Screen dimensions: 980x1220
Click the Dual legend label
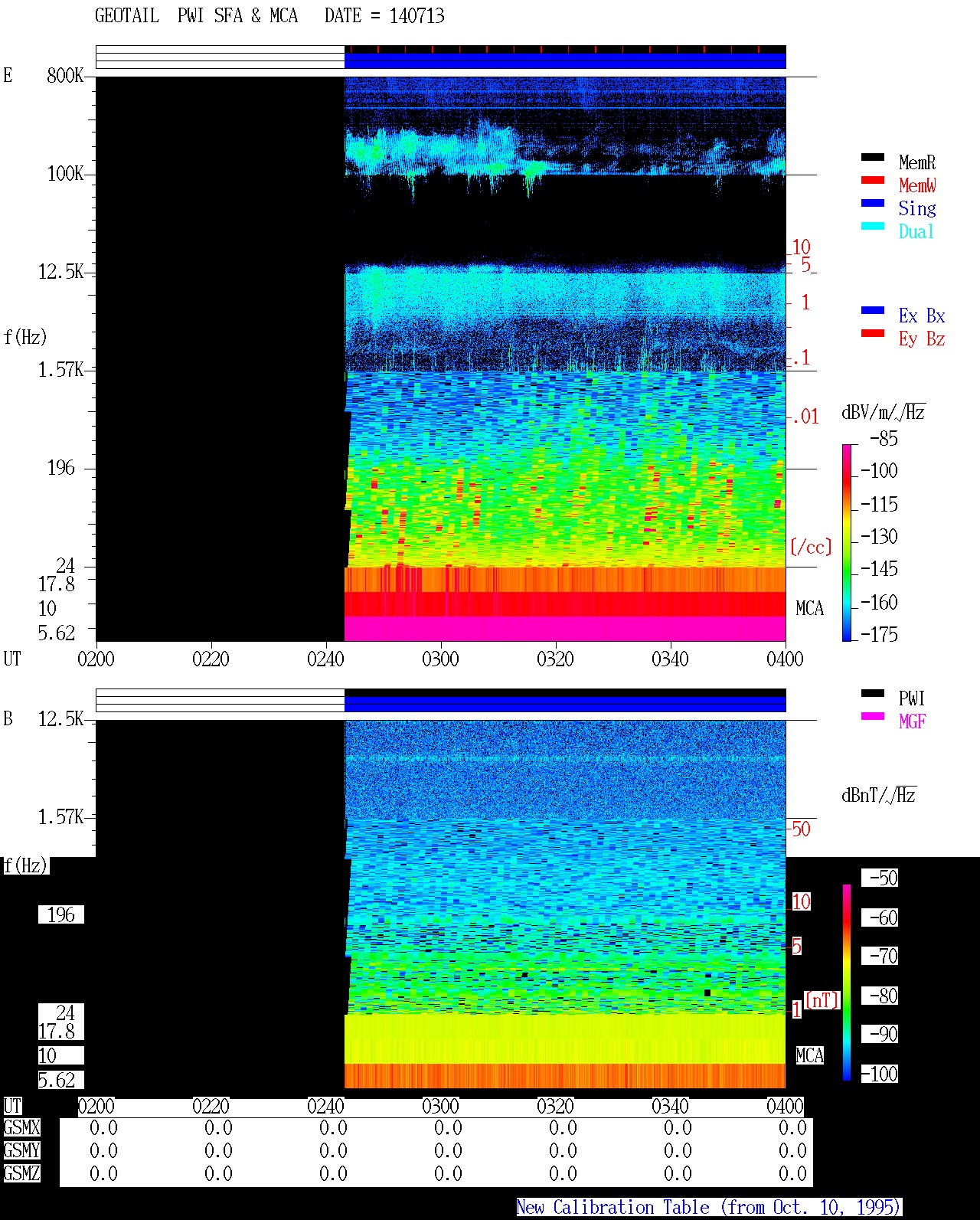pos(917,231)
